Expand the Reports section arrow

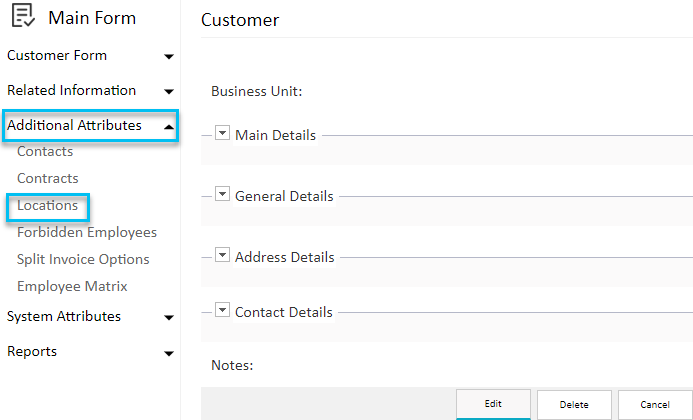pyautogui.click(x=168, y=353)
